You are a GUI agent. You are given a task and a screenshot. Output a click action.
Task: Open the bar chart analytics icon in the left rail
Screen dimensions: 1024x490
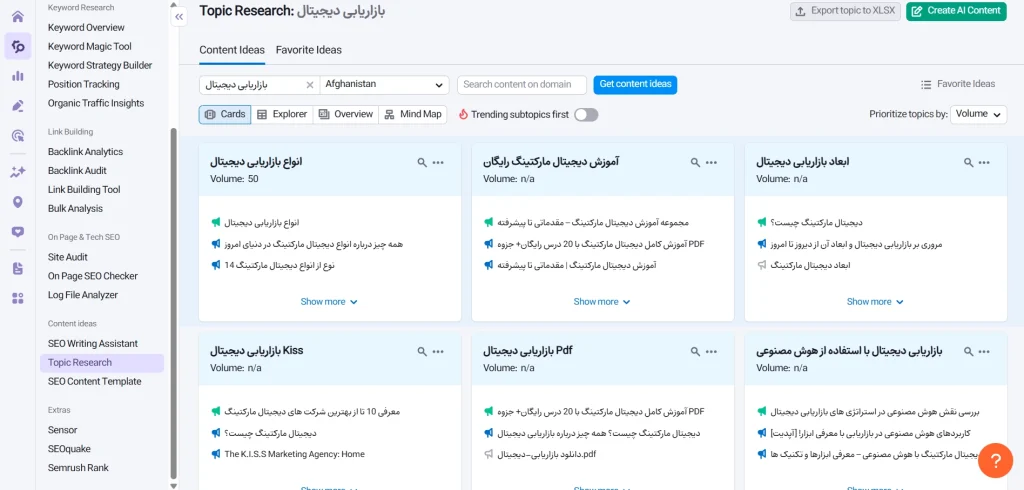coord(18,76)
